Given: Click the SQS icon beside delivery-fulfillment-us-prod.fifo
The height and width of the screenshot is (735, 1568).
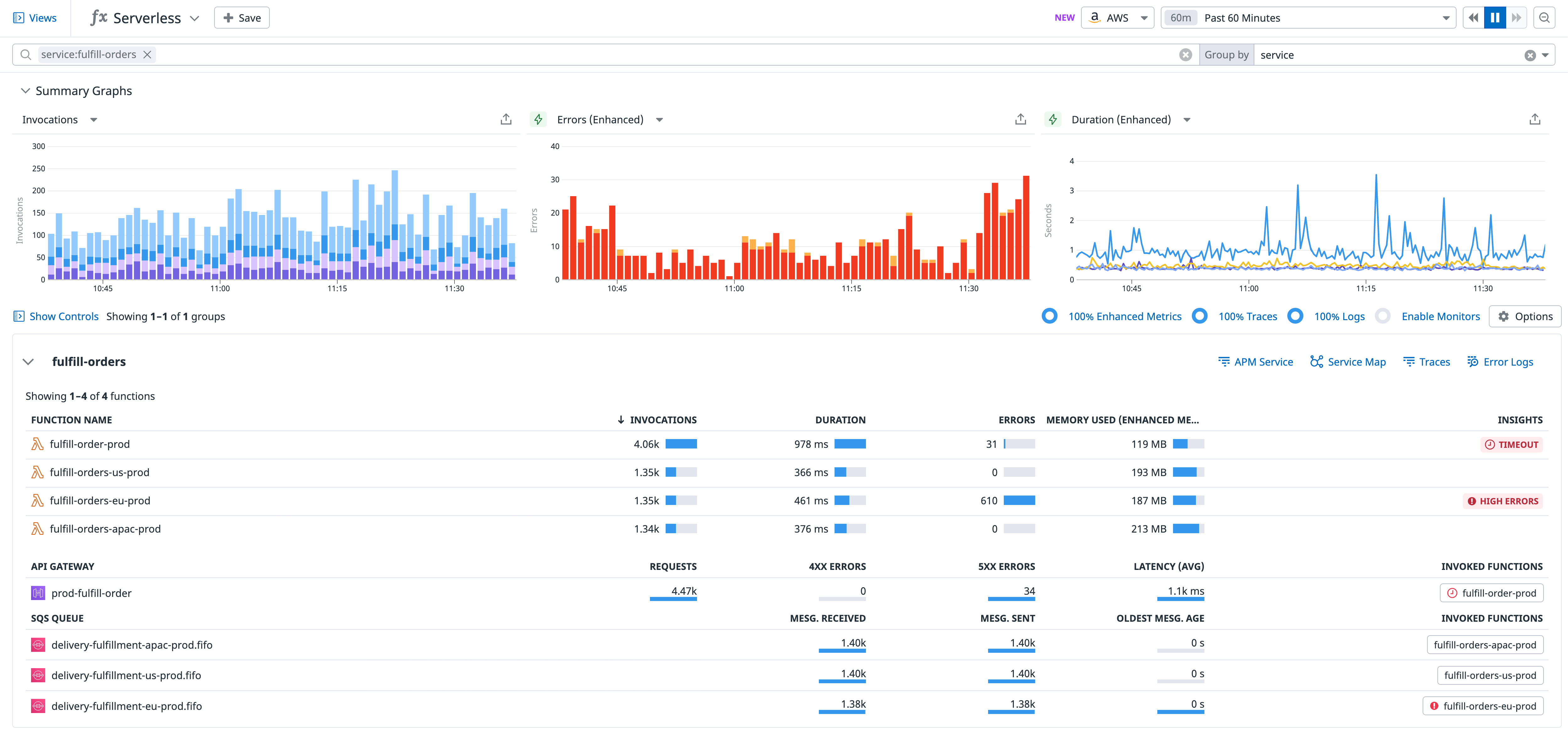Looking at the screenshot, I should (38, 675).
